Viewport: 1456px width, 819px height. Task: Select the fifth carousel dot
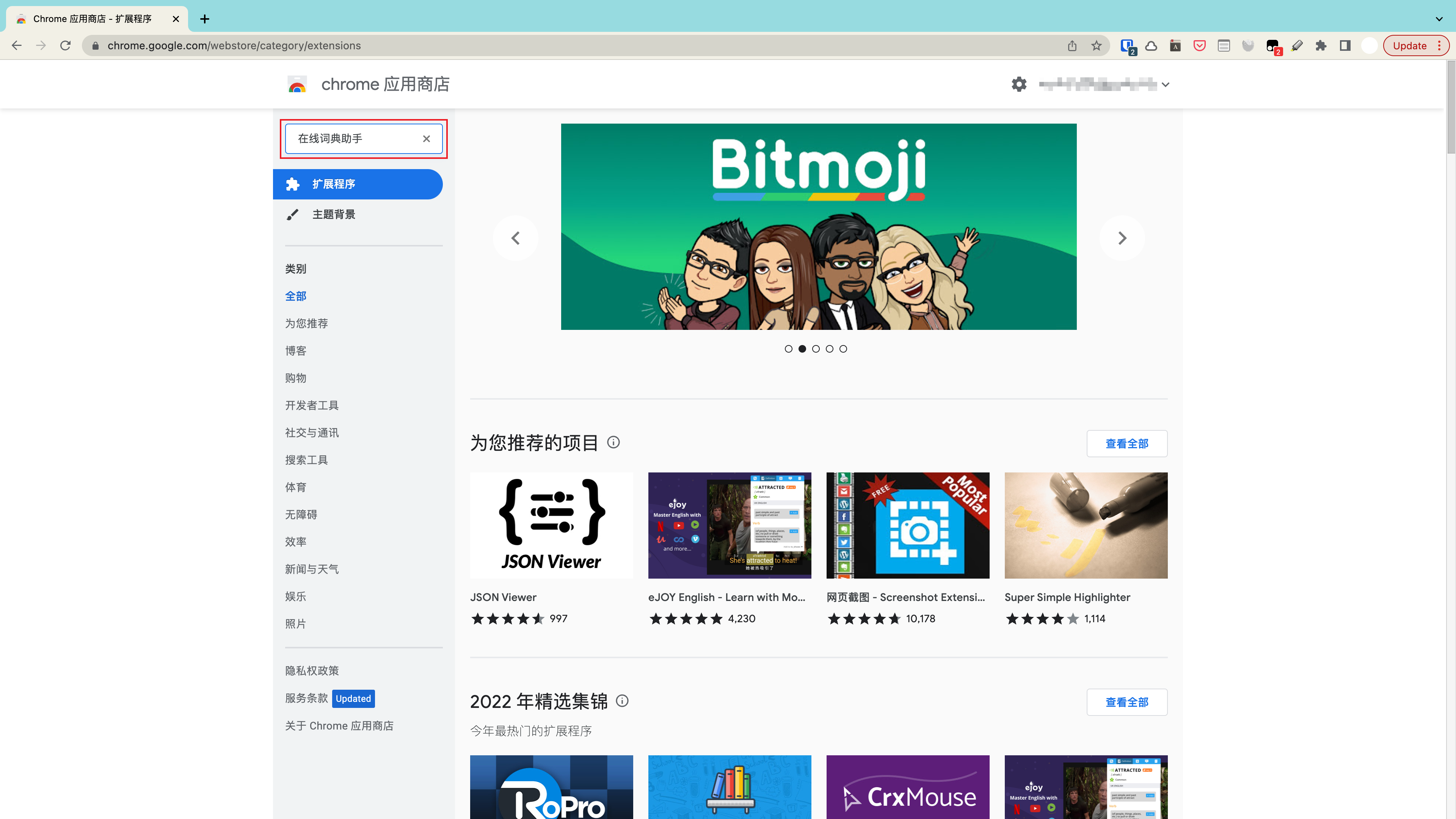click(x=843, y=349)
